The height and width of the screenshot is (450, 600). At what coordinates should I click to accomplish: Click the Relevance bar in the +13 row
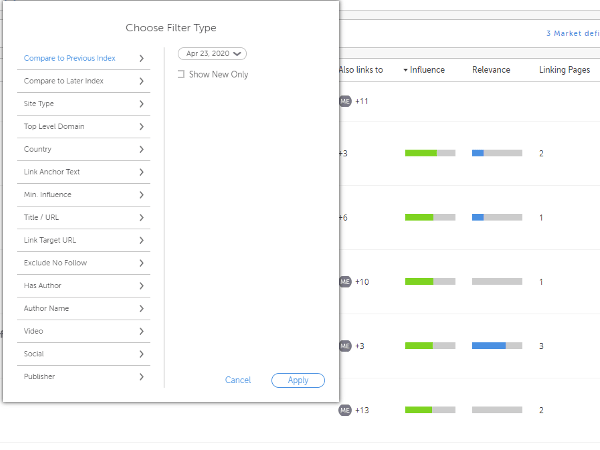pos(497,410)
